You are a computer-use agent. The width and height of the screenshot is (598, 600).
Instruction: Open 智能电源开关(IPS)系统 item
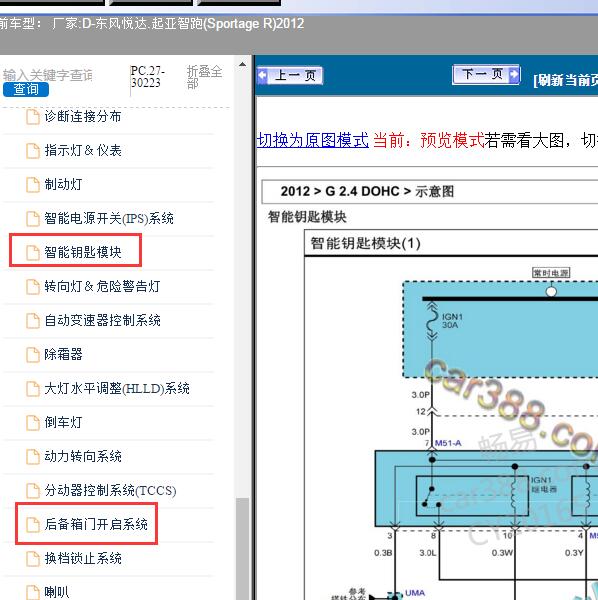click(x=109, y=218)
